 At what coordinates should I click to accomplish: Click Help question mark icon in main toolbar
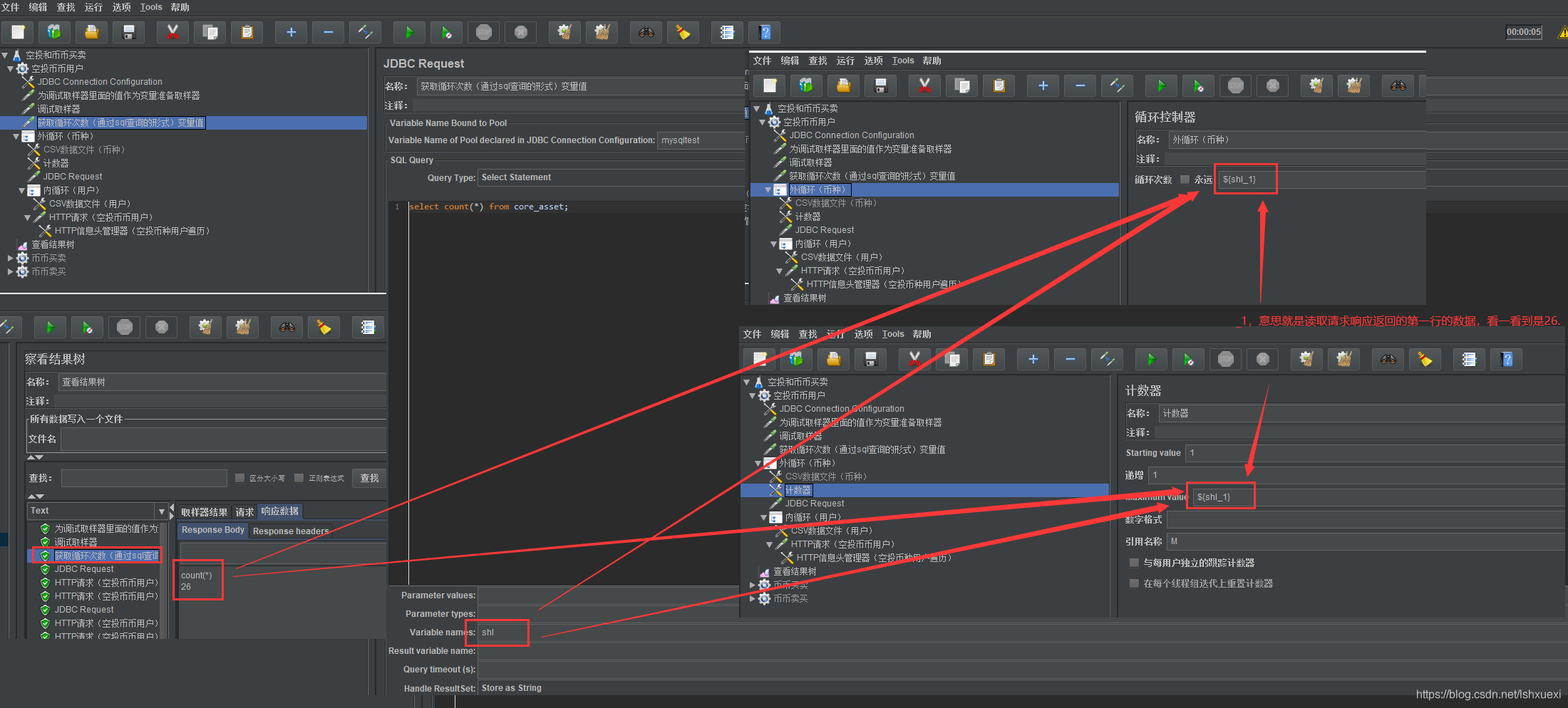(x=764, y=32)
